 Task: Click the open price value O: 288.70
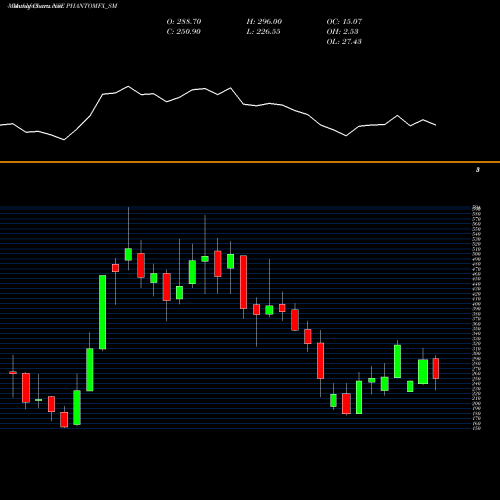[184, 22]
